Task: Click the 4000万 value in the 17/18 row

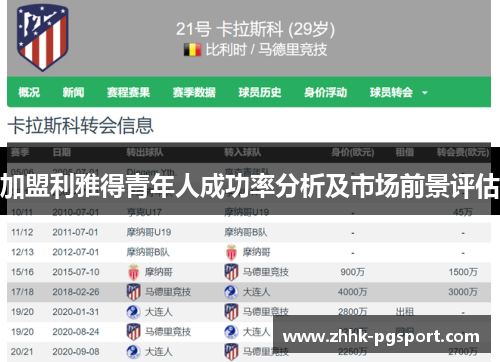Action: [x=353, y=292]
